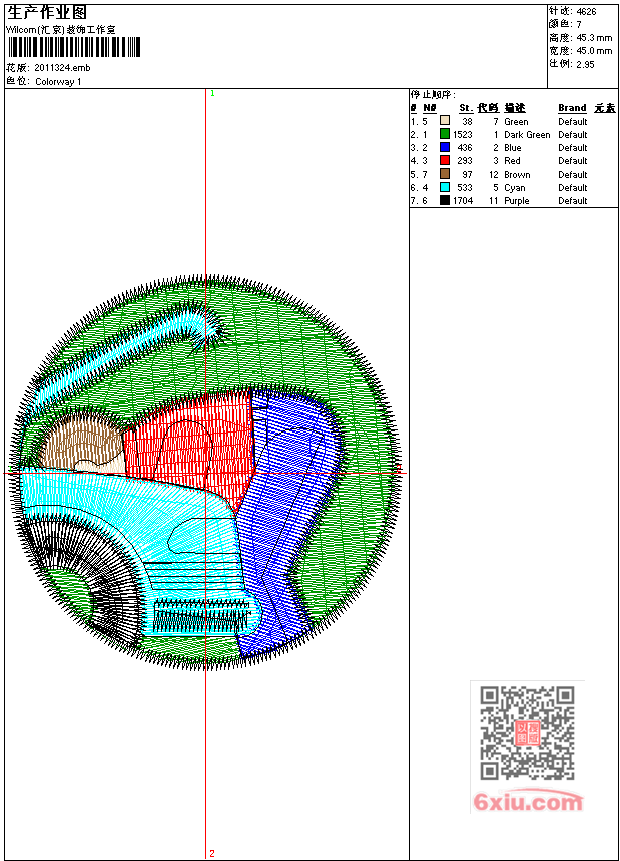
Task: Click the Brand column header
Action: point(572,108)
